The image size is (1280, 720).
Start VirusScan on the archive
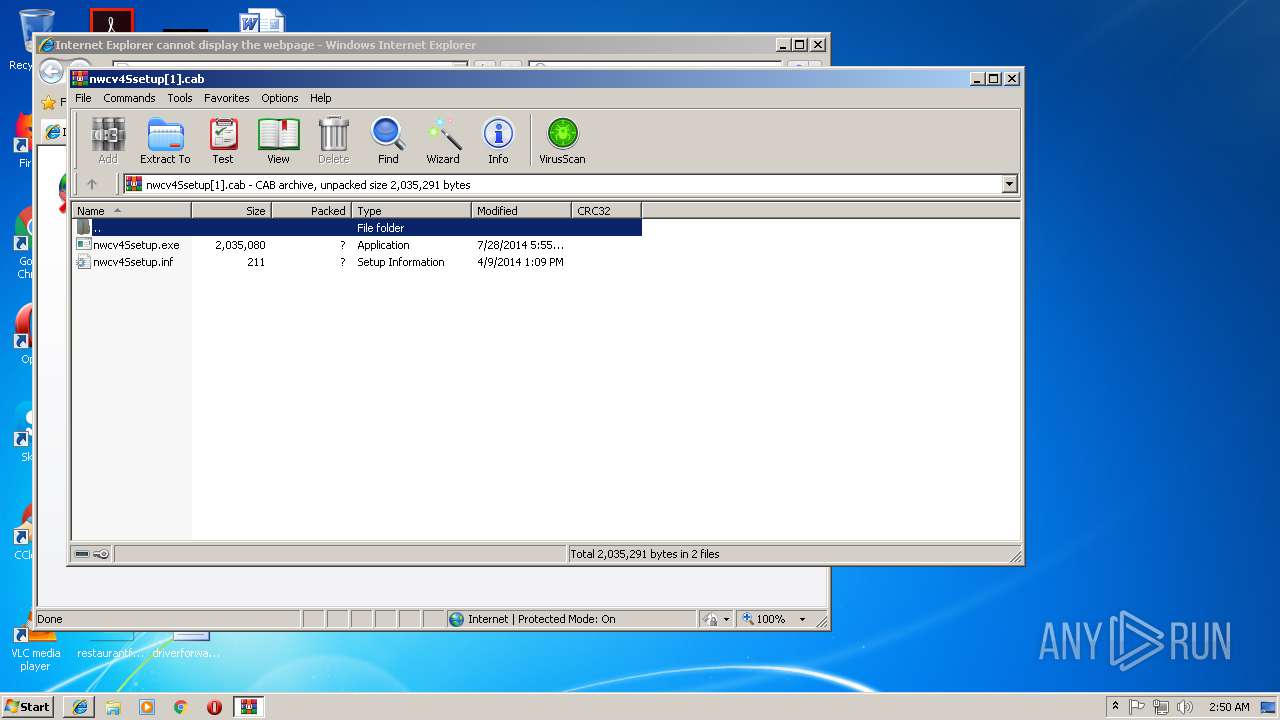coord(562,141)
